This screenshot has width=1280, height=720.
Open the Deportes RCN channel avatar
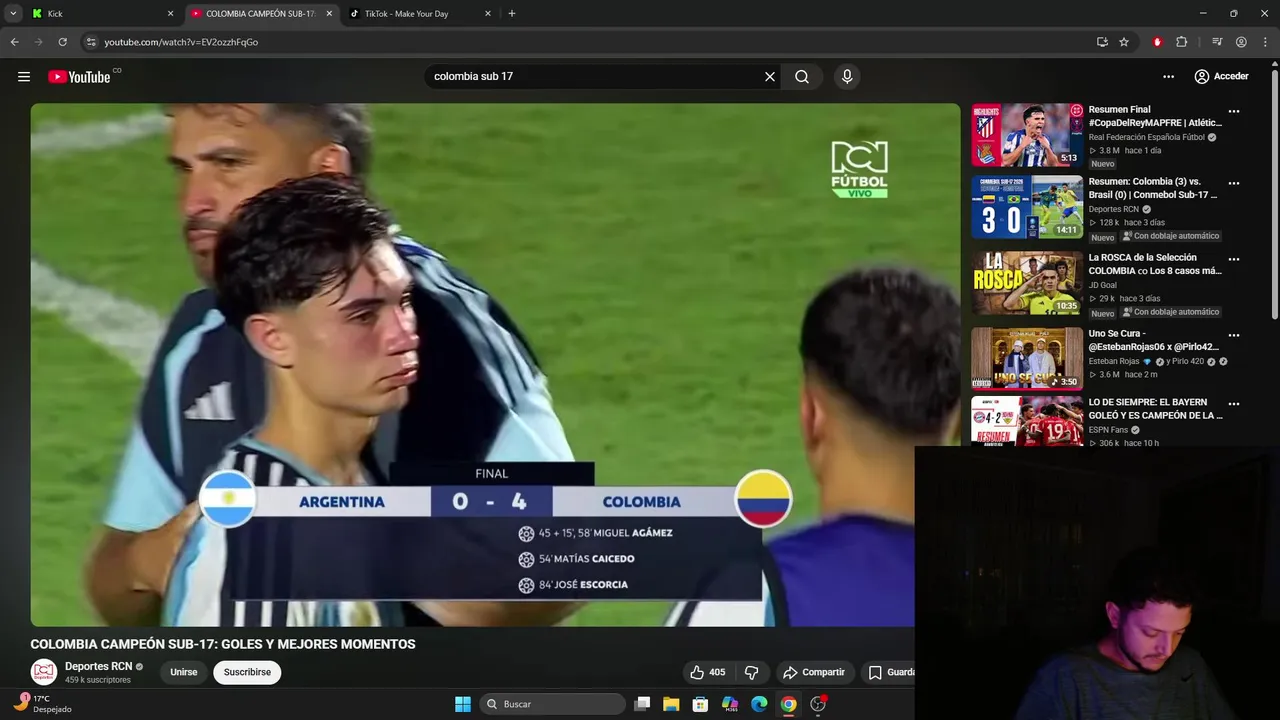(x=44, y=672)
